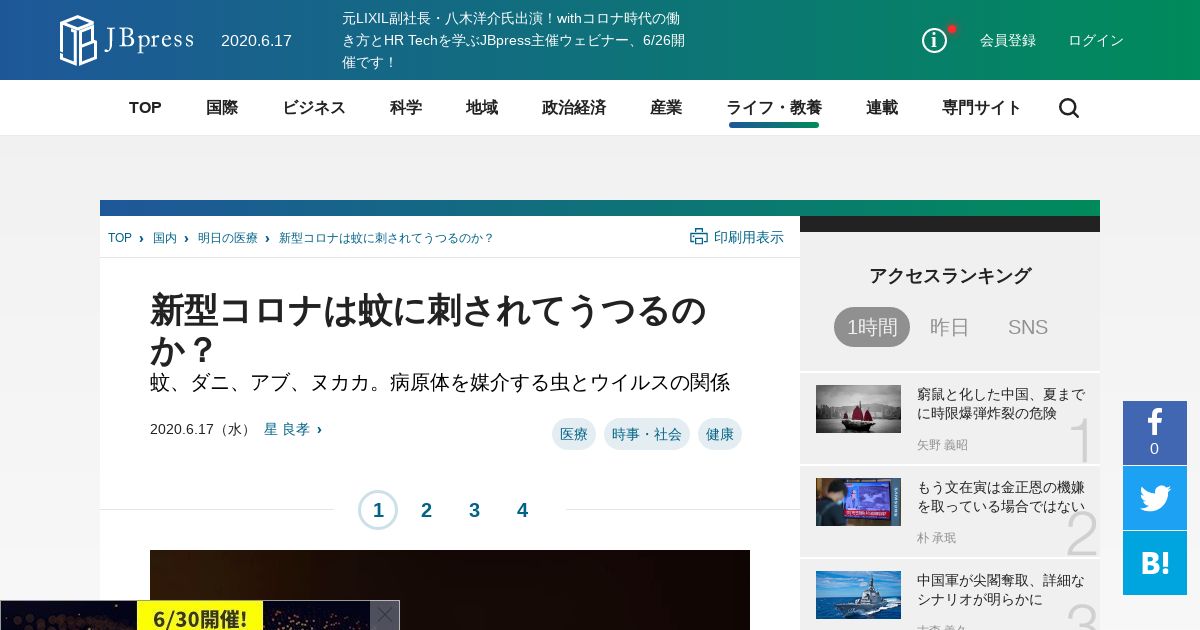
Task: Select the 1時間 ranking tab
Action: [872, 327]
